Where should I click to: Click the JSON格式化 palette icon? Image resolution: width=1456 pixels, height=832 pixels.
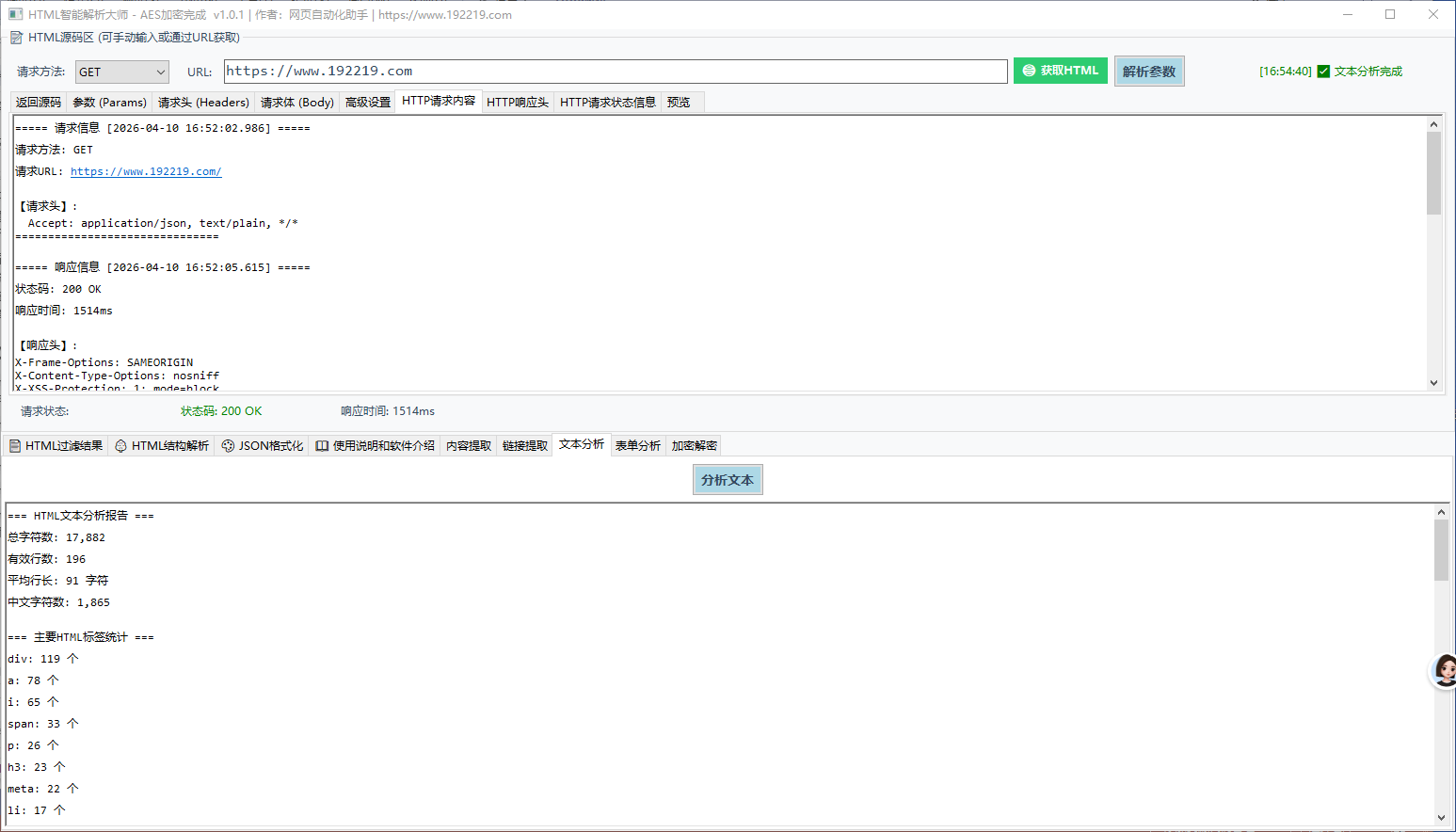pyautogui.click(x=228, y=446)
